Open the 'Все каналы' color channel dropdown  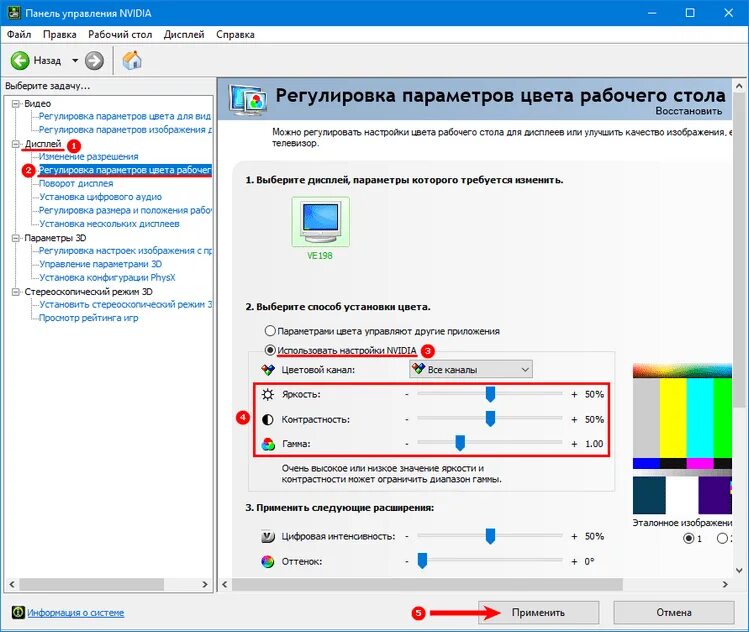[x=471, y=370]
